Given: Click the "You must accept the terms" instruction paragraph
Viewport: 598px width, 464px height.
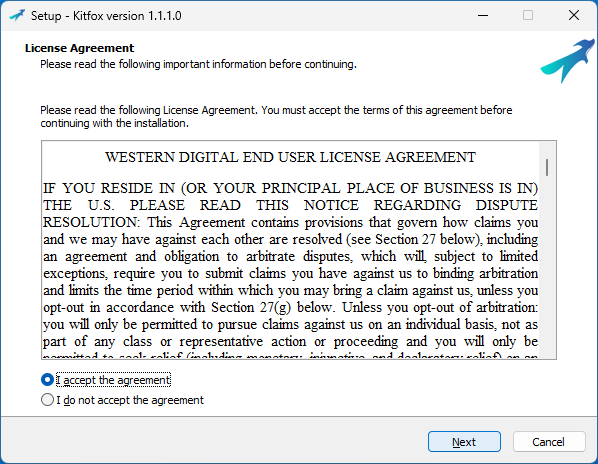Looking at the screenshot, I should click(x=276, y=117).
